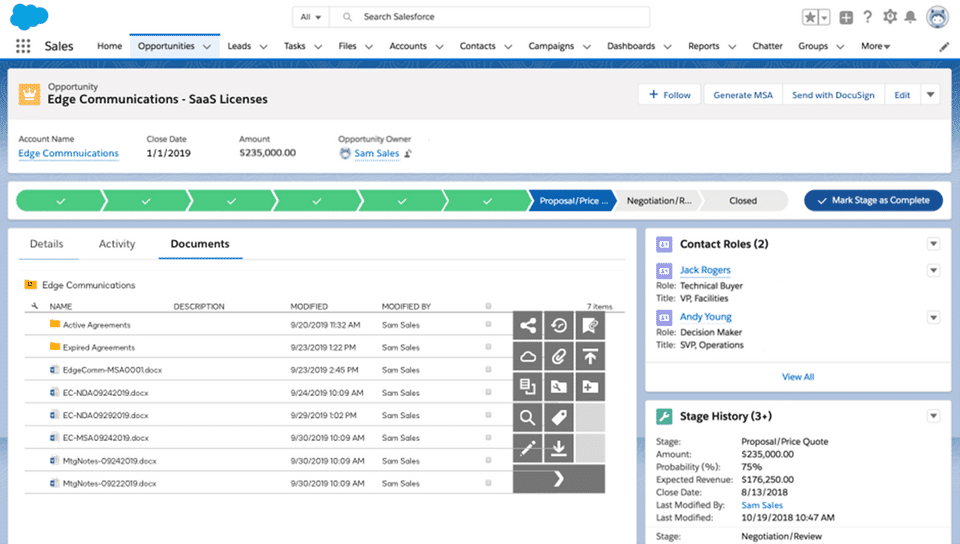The height and width of the screenshot is (544, 960).
Task: Open the Chatter navigation item
Action: point(767,46)
